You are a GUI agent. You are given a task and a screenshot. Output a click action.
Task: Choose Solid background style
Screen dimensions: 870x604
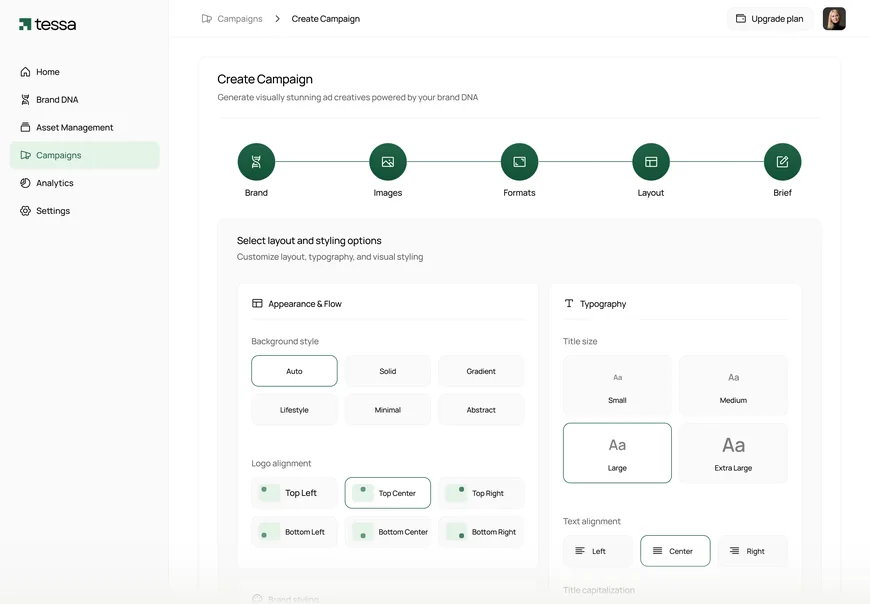pyautogui.click(x=388, y=371)
